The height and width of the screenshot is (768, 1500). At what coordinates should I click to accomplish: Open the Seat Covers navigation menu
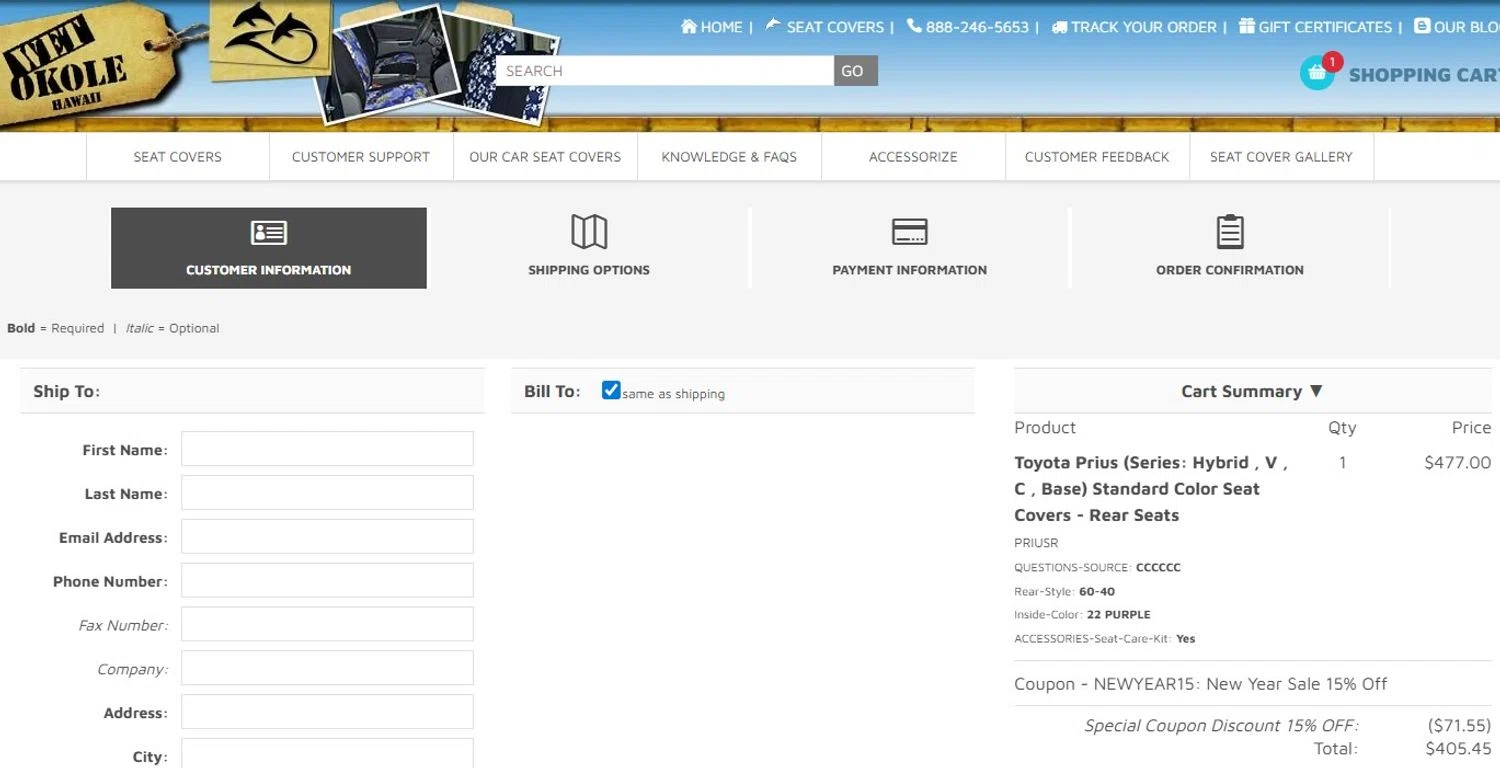coord(178,157)
